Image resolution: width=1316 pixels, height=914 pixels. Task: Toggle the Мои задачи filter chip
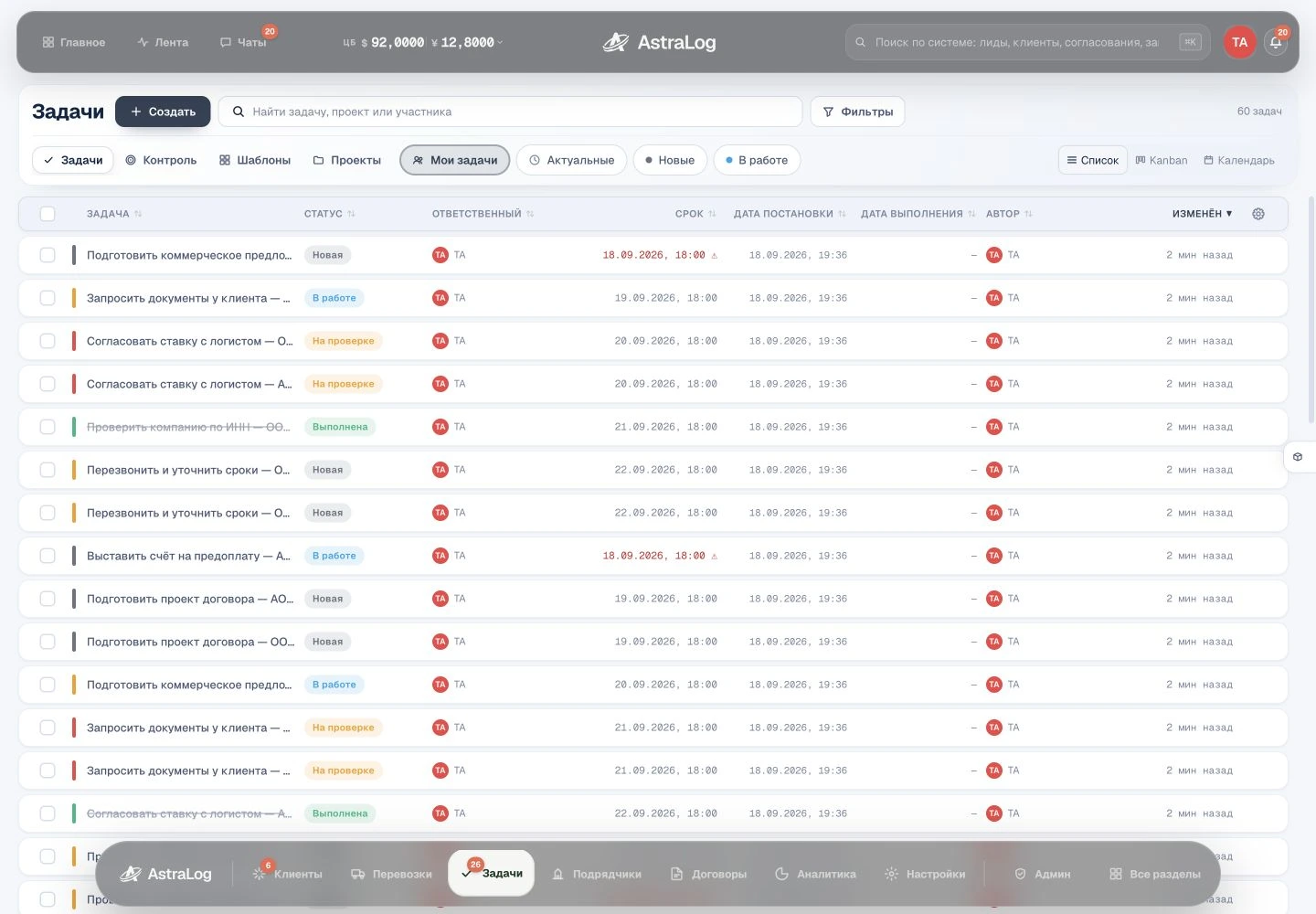(x=455, y=160)
